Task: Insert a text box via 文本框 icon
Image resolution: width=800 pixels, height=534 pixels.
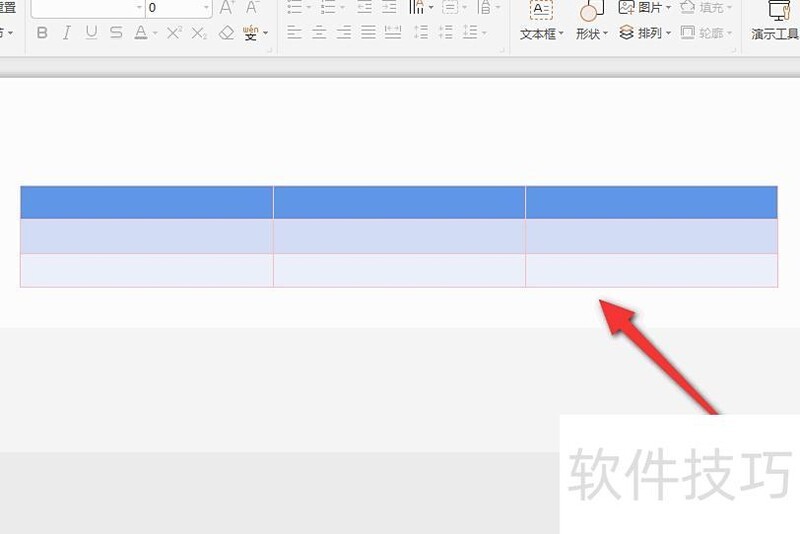Action: pos(541,10)
